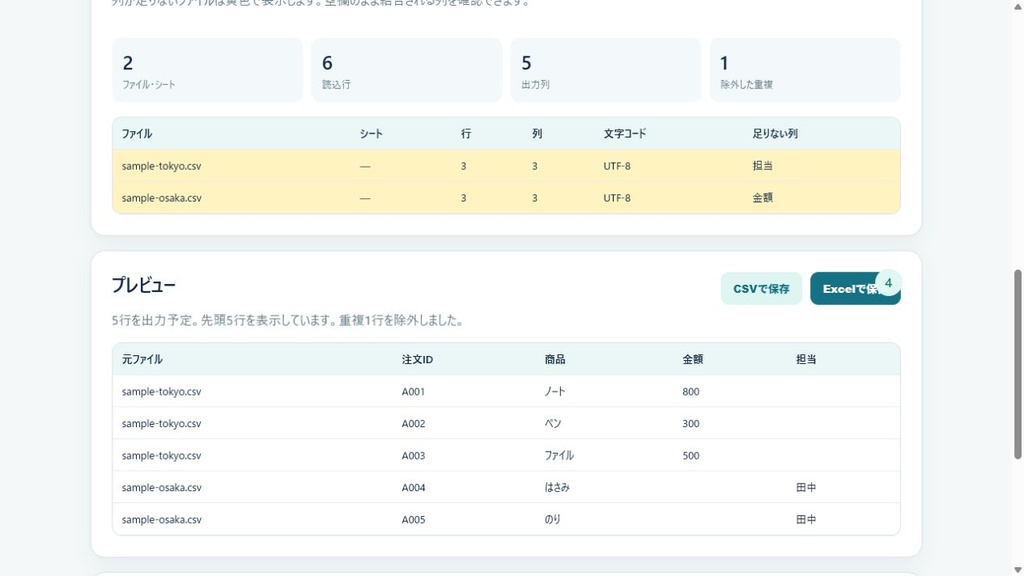Save the merged output with Excelで保存

click(855, 289)
